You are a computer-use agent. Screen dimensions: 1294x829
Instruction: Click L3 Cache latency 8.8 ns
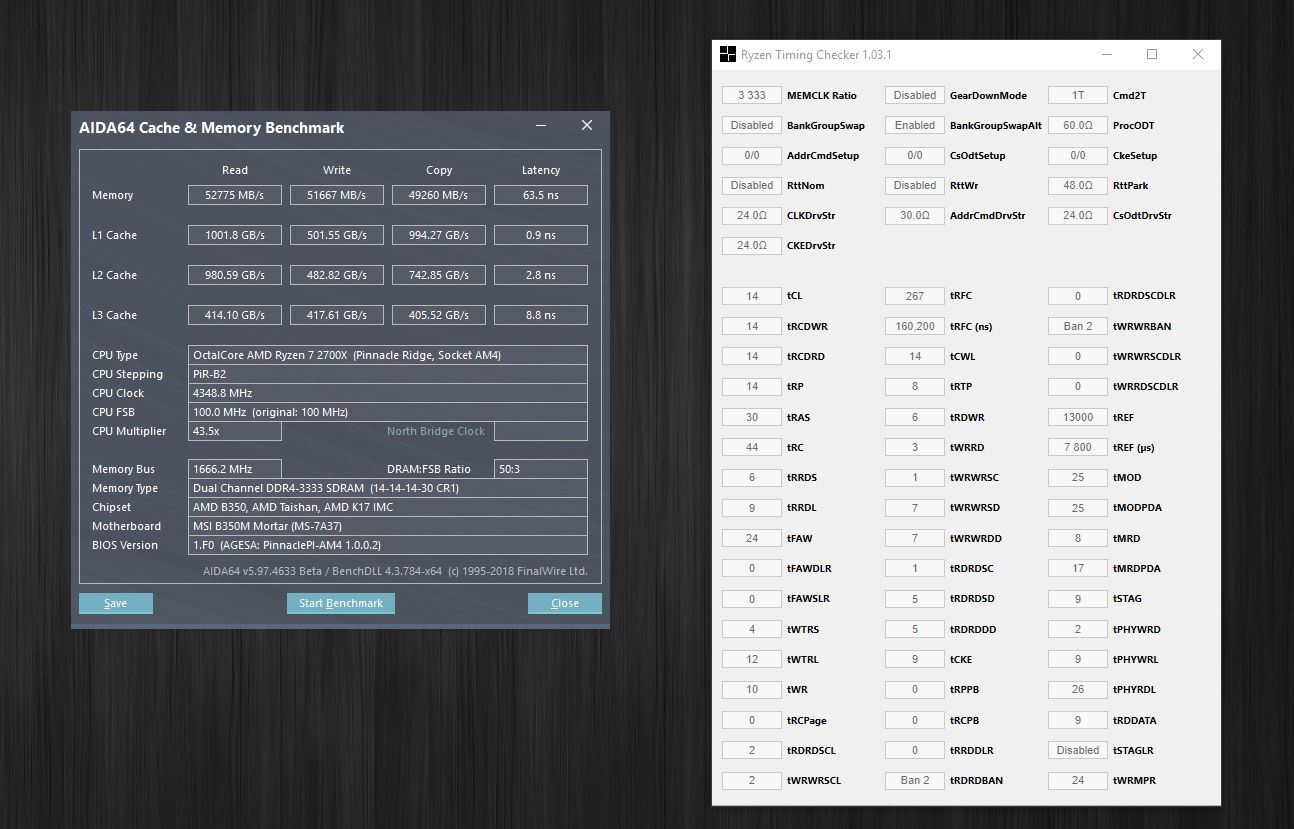point(541,315)
